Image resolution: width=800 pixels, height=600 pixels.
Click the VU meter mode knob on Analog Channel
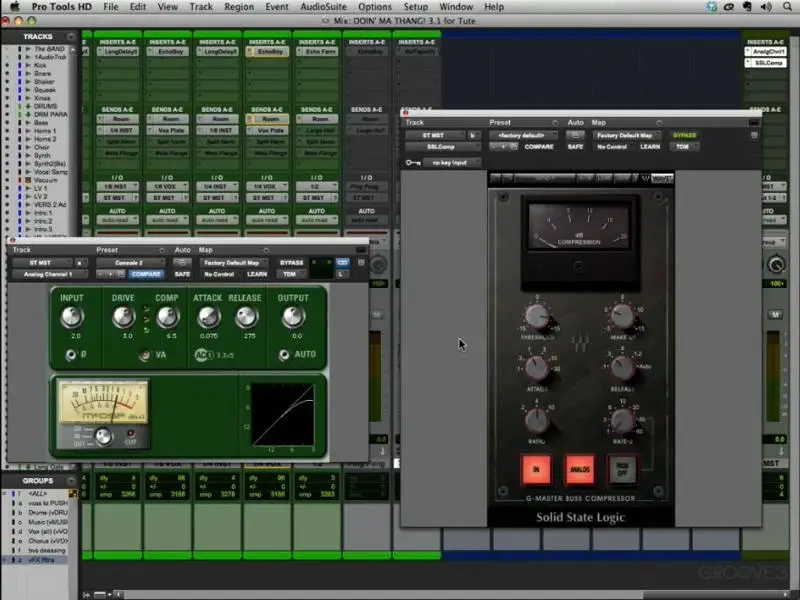[104, 437]
